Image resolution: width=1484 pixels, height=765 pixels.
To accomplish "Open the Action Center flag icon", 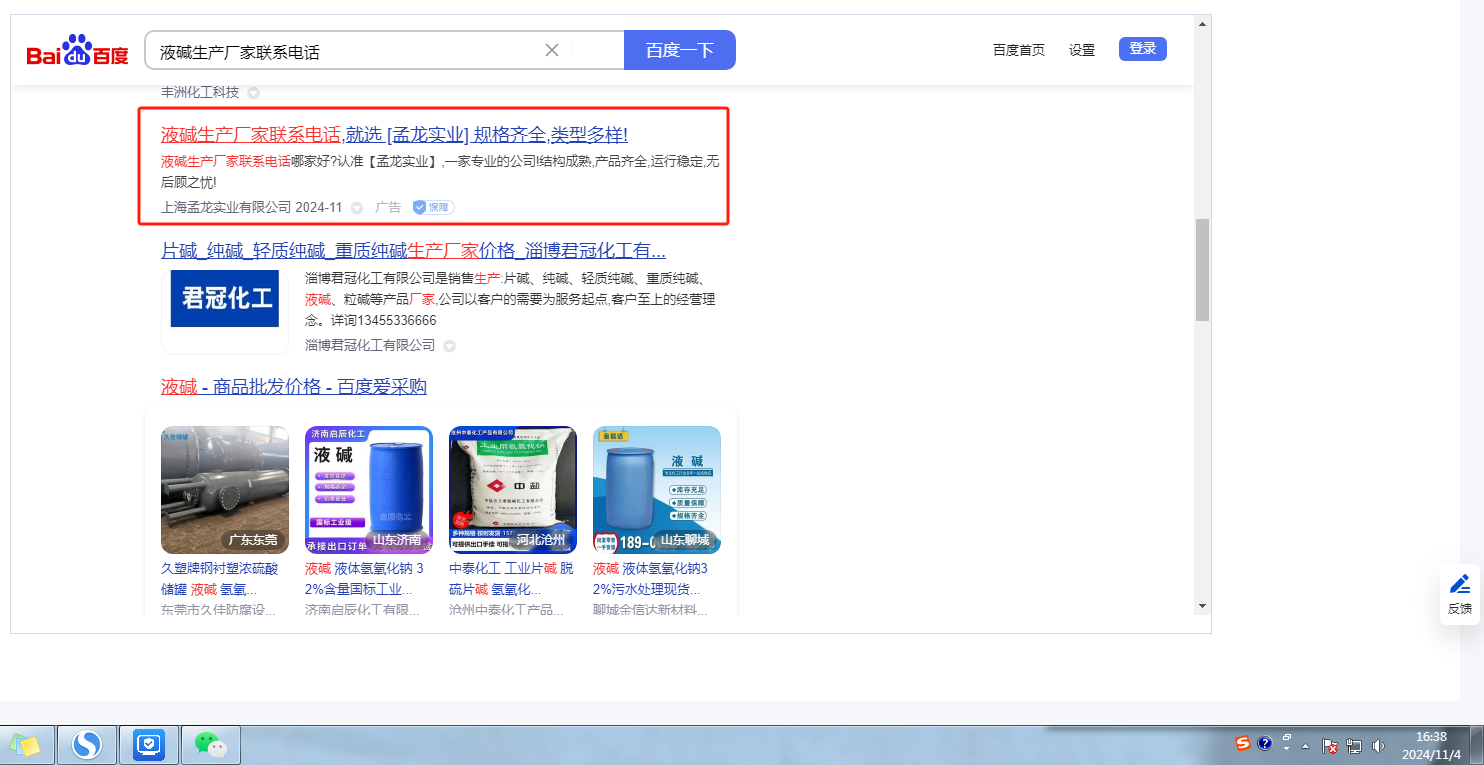I will point(1331,746).
